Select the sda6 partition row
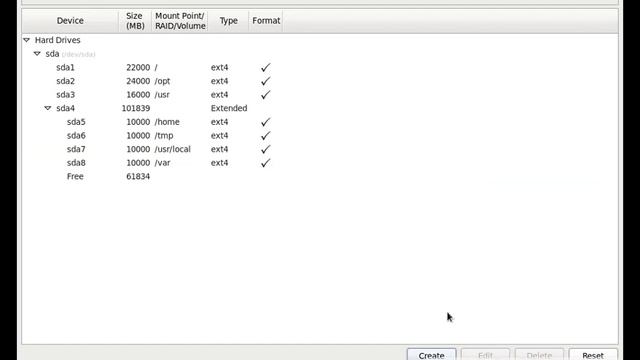This screenshot has height=360, width=640. [x=320, y=136]
